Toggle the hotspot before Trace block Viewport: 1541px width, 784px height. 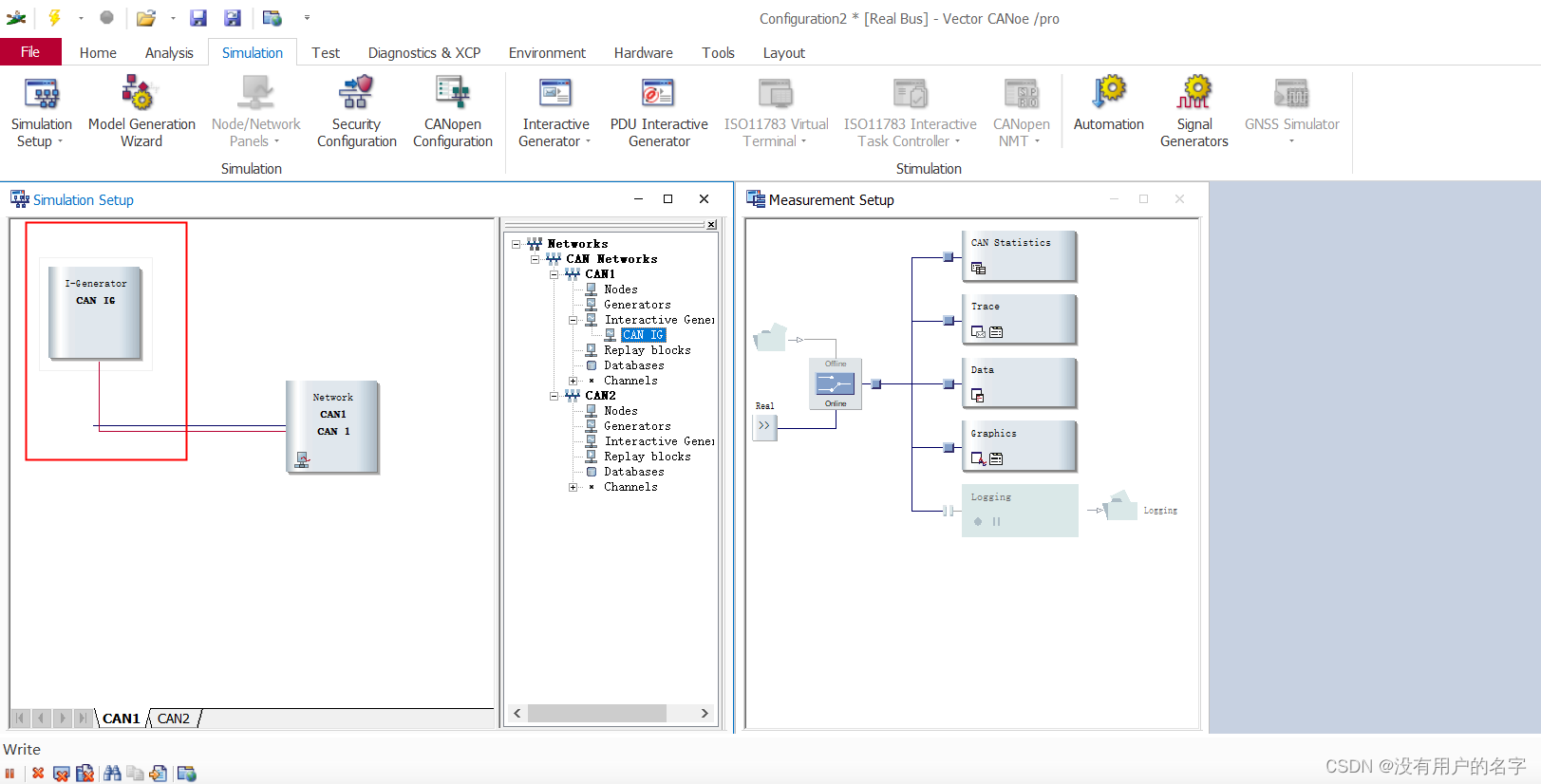(948, 320)
